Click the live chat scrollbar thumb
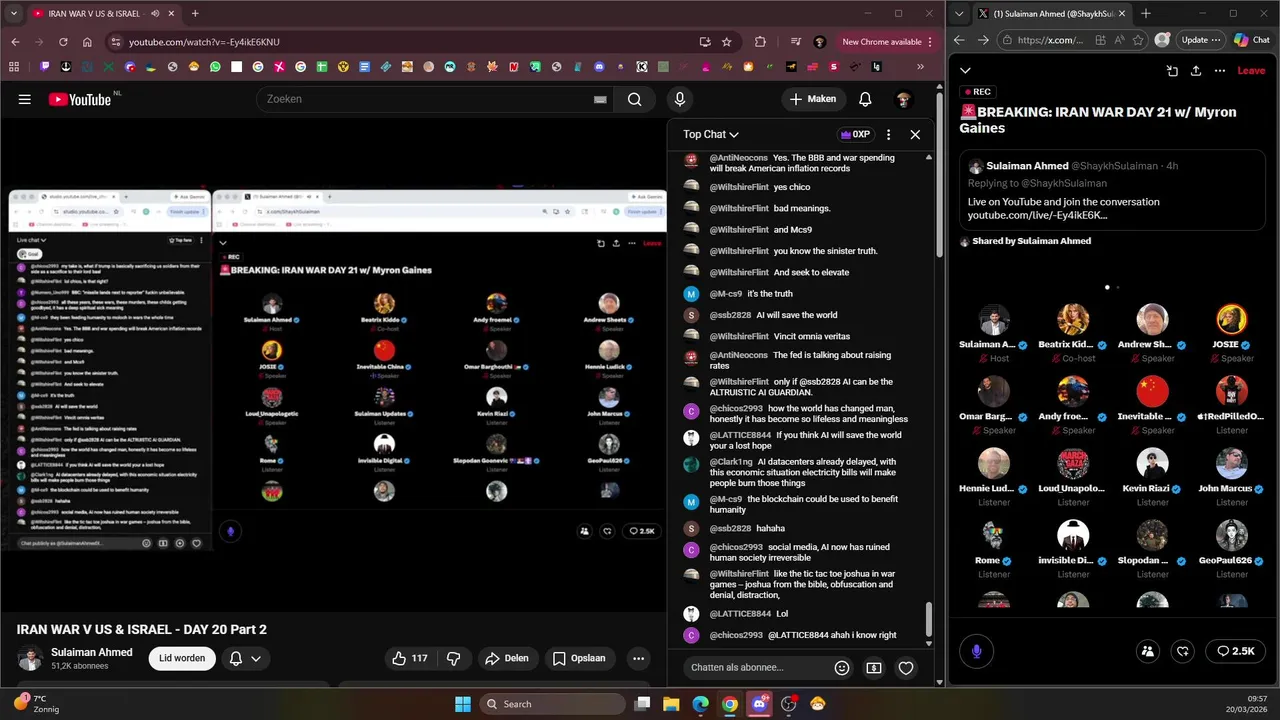The width and height of the screenshot is (1280, 720). pos(929,619)
